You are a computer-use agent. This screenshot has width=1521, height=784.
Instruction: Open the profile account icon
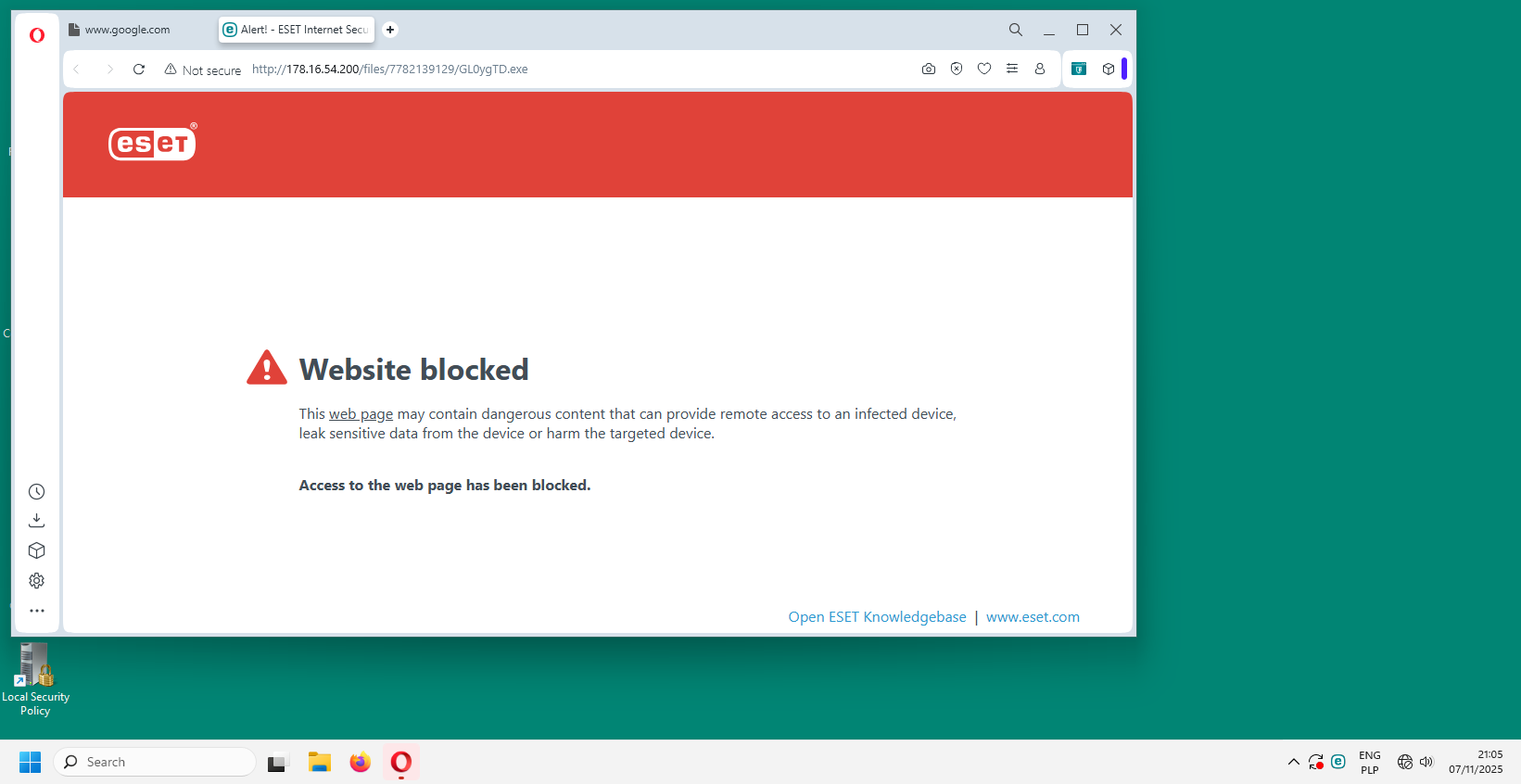tap(1039, 69)
